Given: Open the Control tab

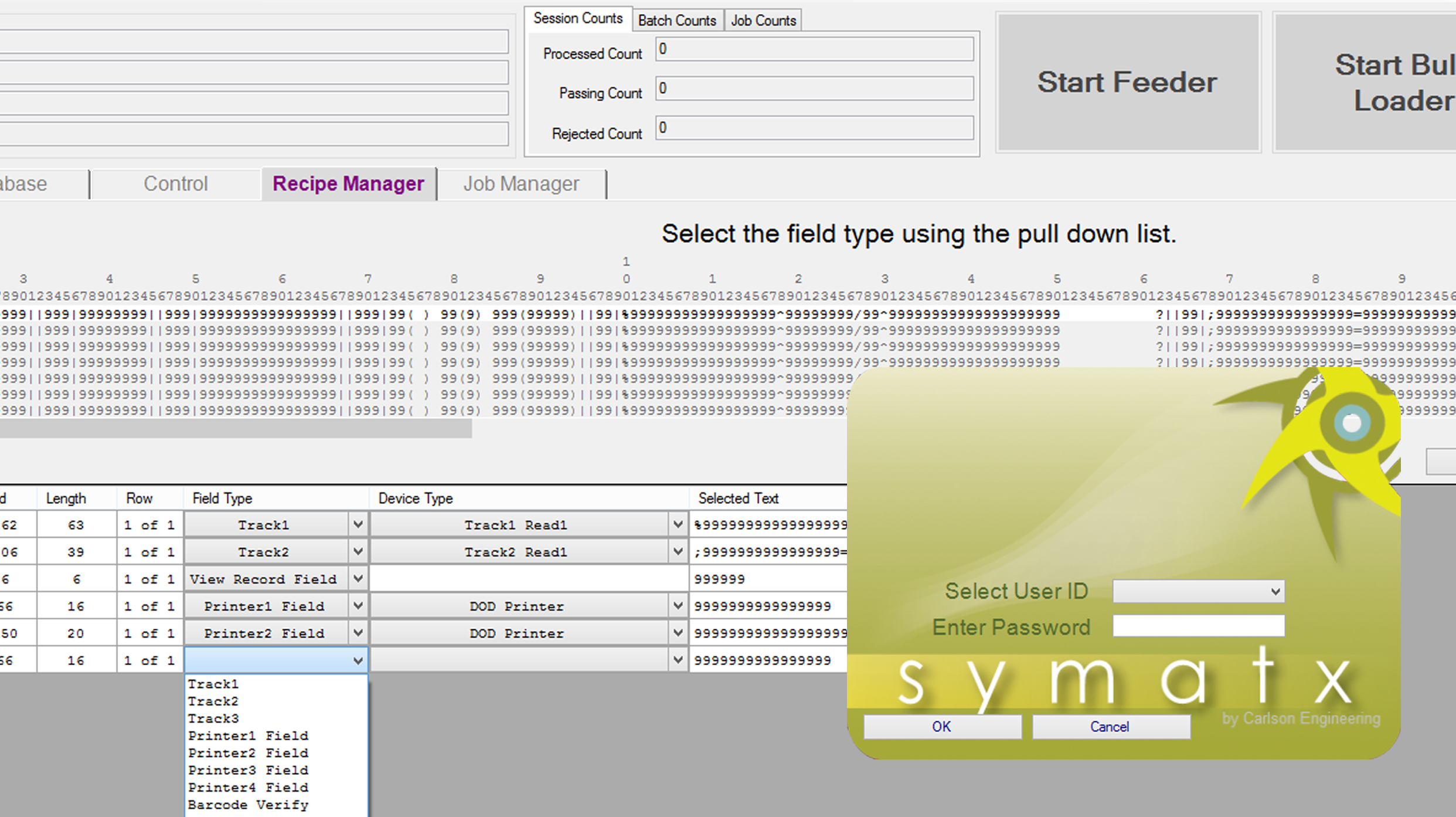Looking at the screenshot, I should [x=175, y=184].
